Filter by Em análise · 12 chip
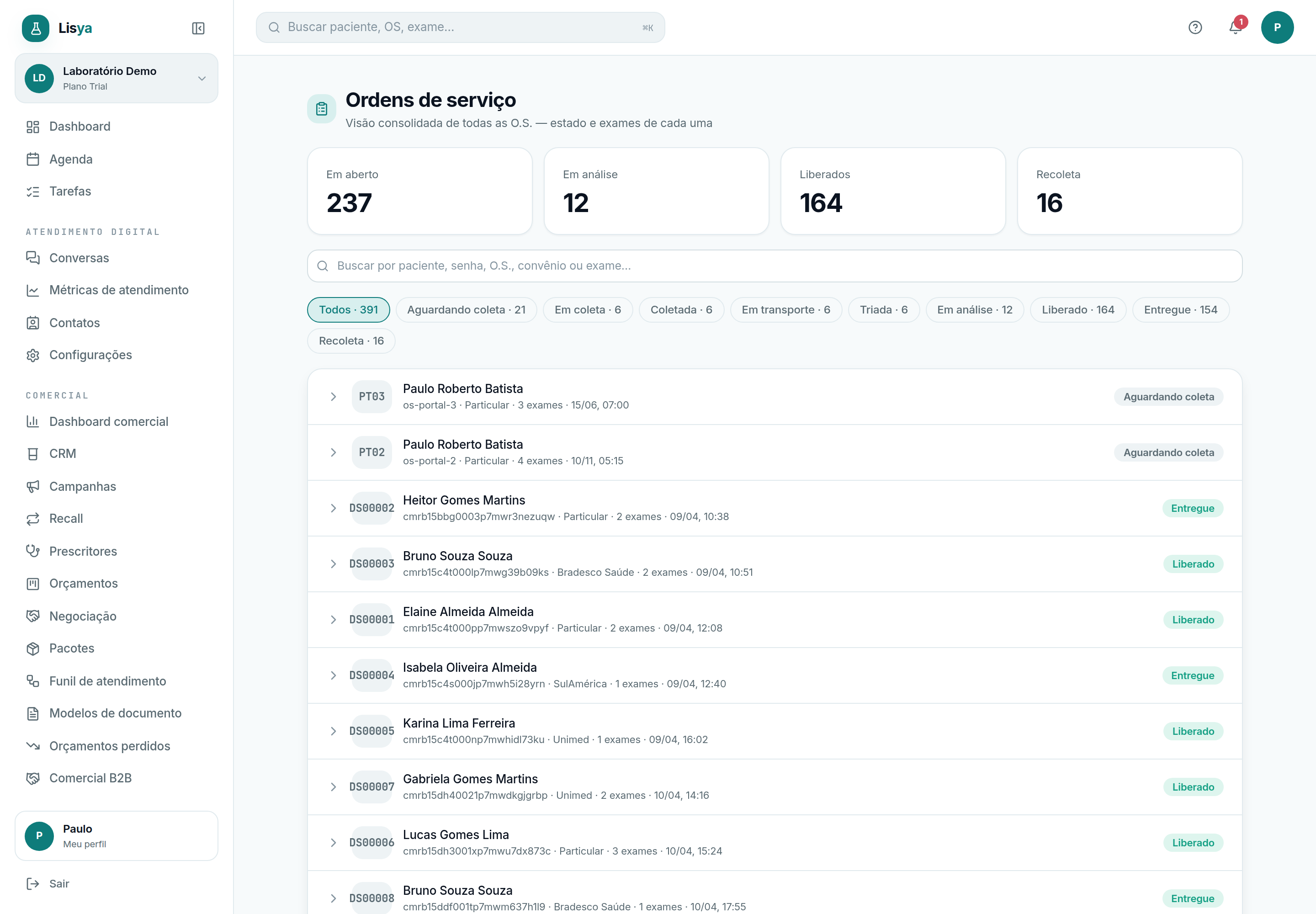Image resolution: width=1316 pixels, height=914 pixels. coord(975,310)
